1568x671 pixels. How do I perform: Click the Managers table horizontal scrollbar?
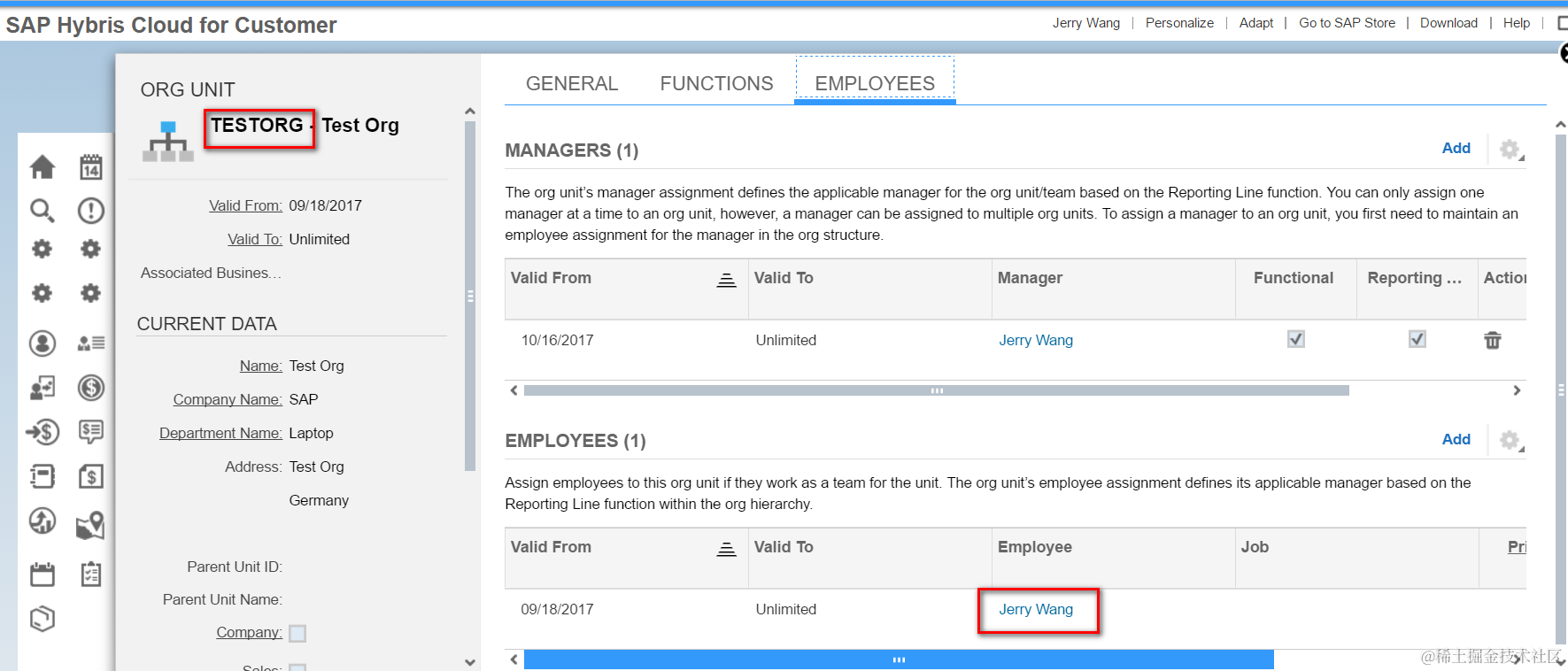(x=937, y=390)
